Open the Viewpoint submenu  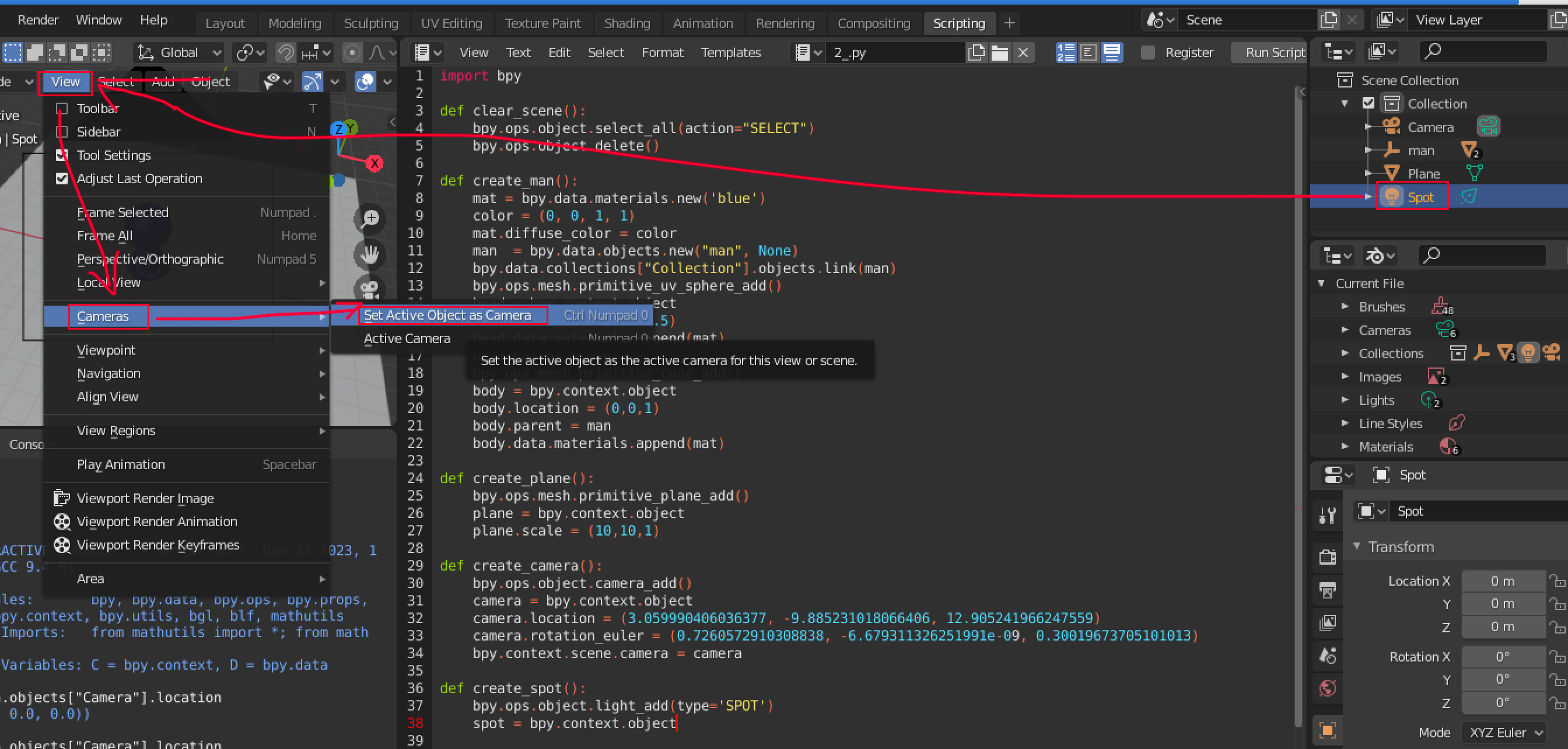(187, 351)
